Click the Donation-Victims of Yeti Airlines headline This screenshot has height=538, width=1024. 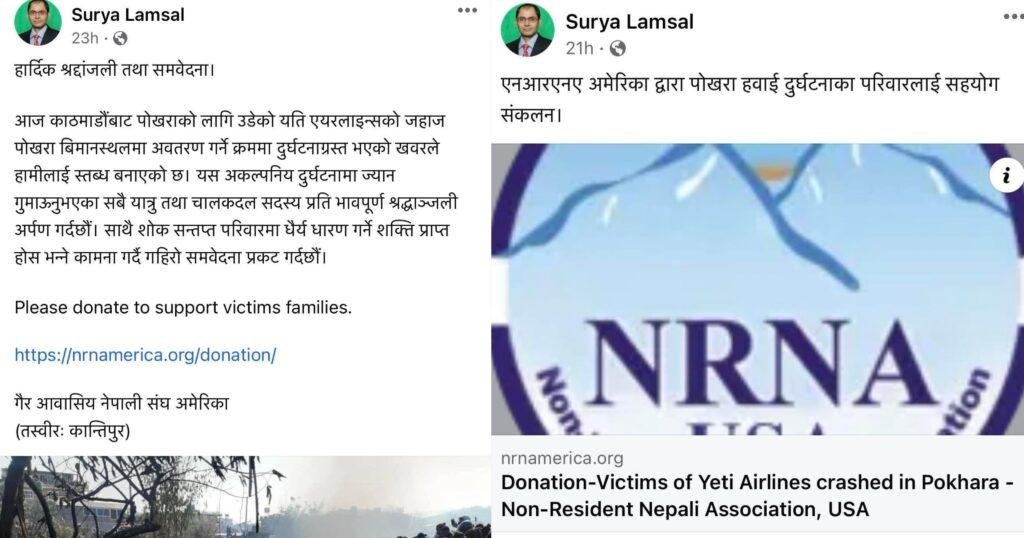pos(757,496)
